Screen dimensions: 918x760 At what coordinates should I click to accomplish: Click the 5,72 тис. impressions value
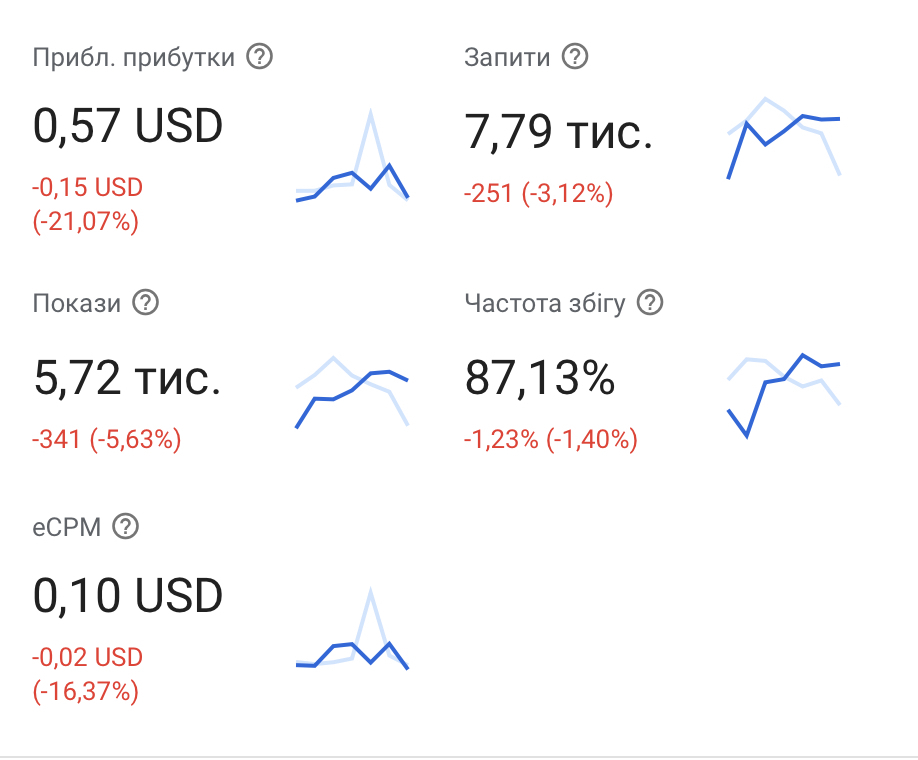coord(127,378)
